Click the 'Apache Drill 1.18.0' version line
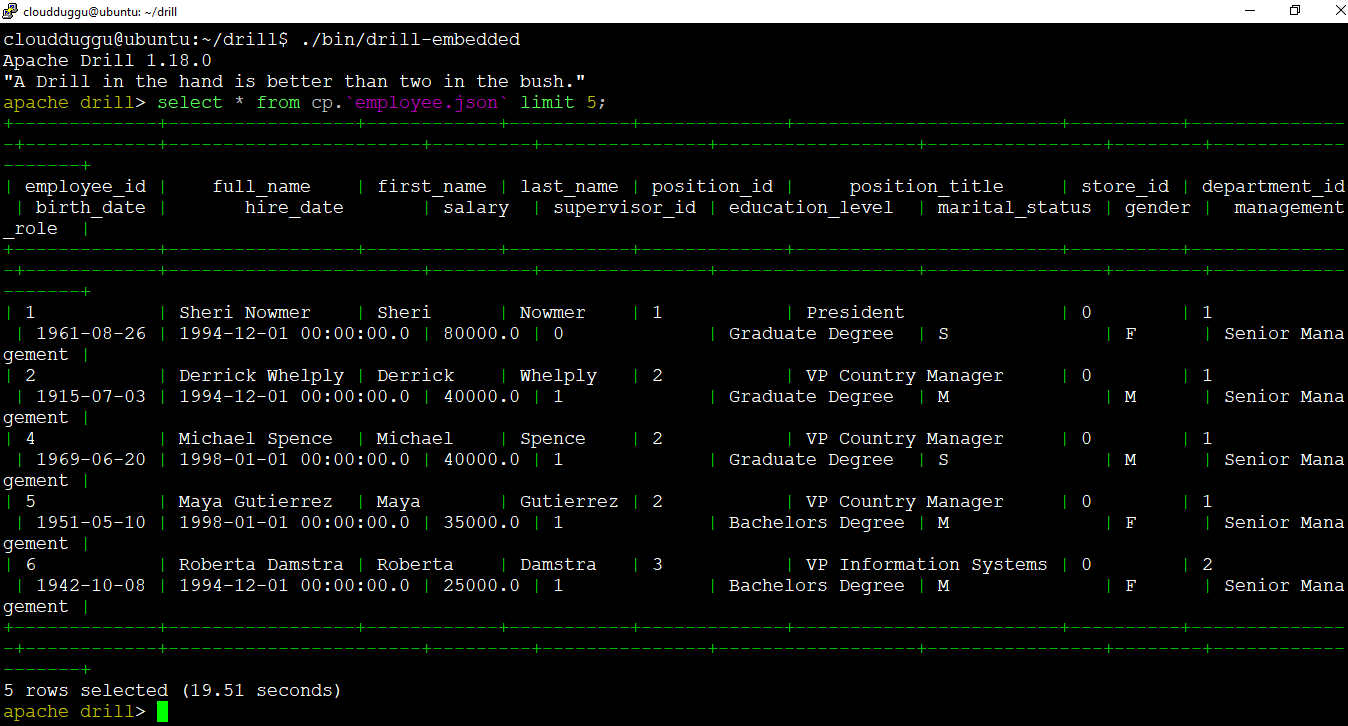This screenshot has height=726, width=1348. tap(107, 61)
